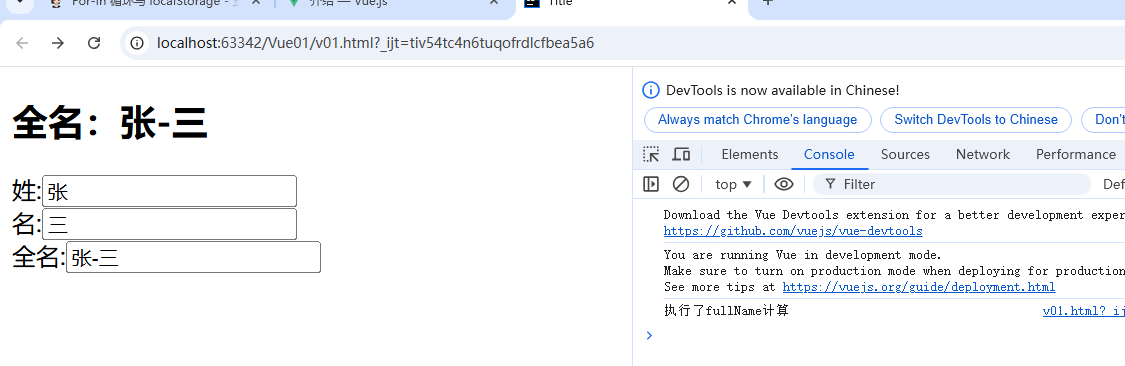The width and height of the screenshot is (1125, 366).
Task: Activate the inspect element selector icon
Action: click(x=651, y=154)
